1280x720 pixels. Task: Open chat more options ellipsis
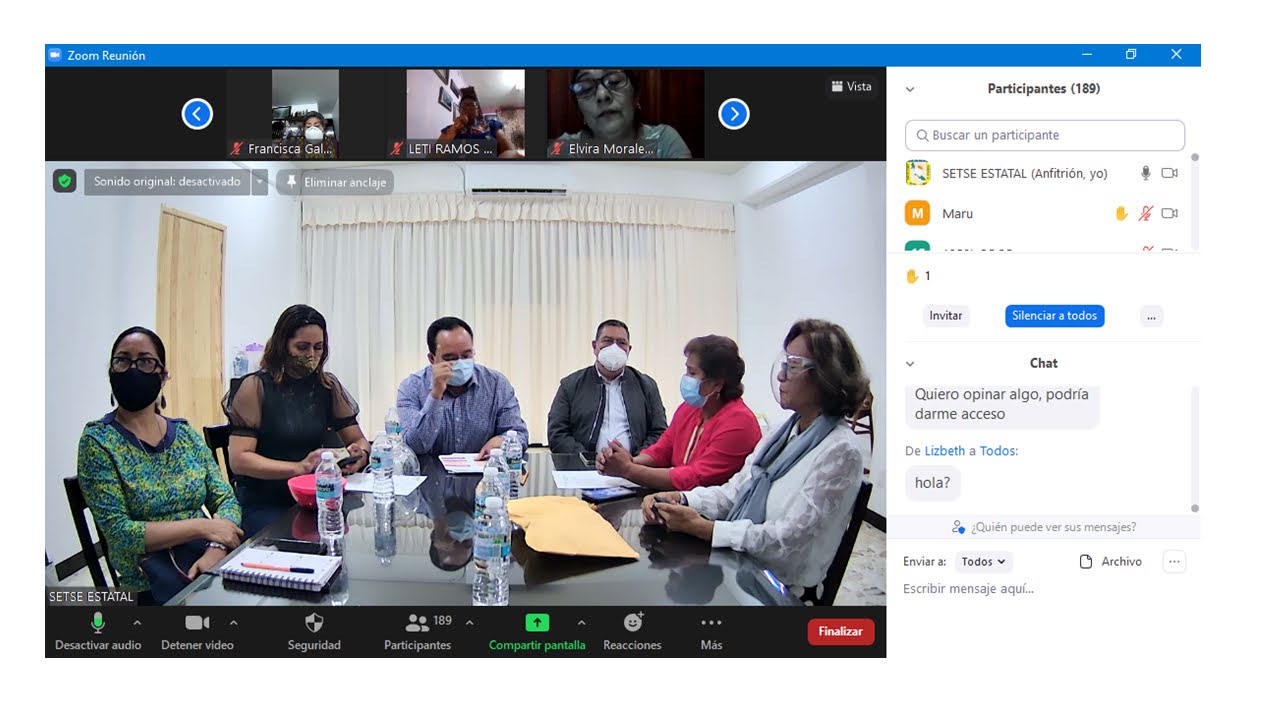[x=1174, y=562]
